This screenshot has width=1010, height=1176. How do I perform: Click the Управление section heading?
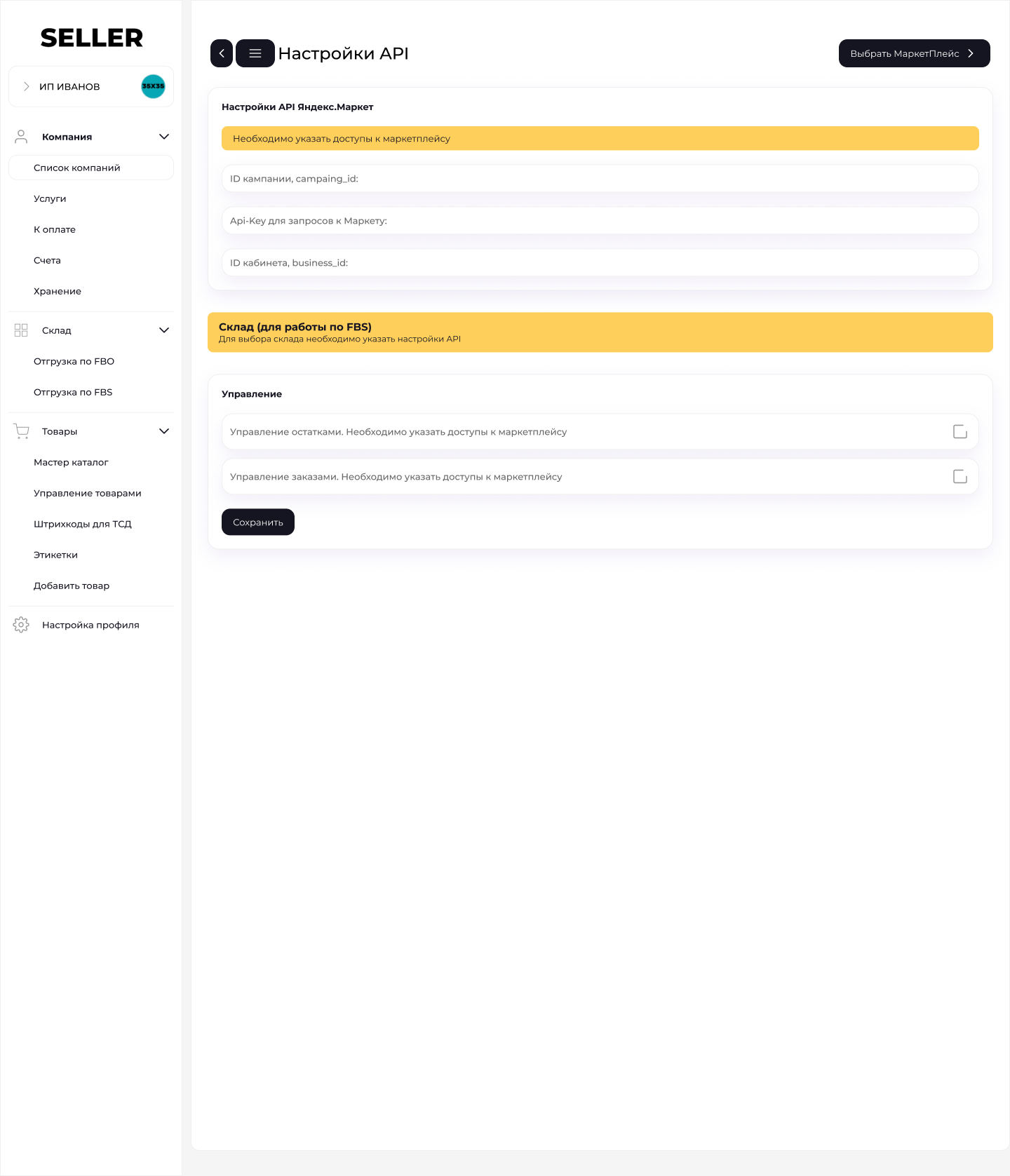252,394
